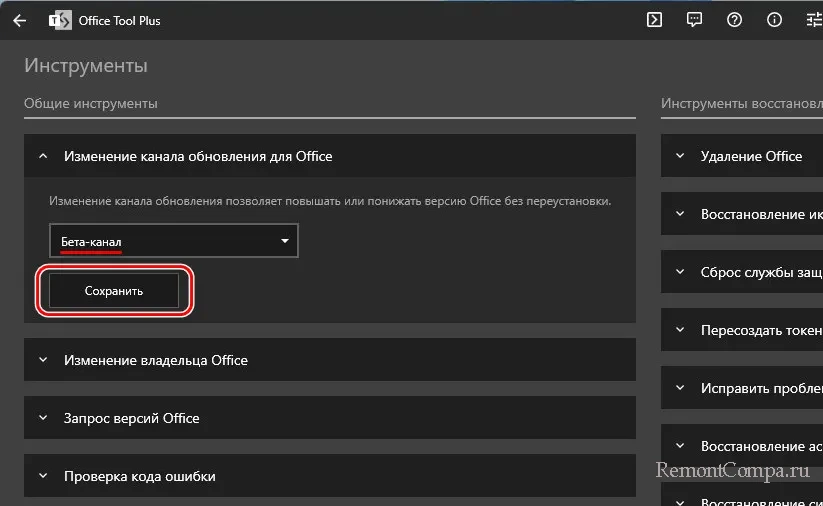The height and width of the screenshot is (506, 823).
Task: Click the dropdown arrow on channel selector
Action: pyautogui.click(x=284, y=241)
